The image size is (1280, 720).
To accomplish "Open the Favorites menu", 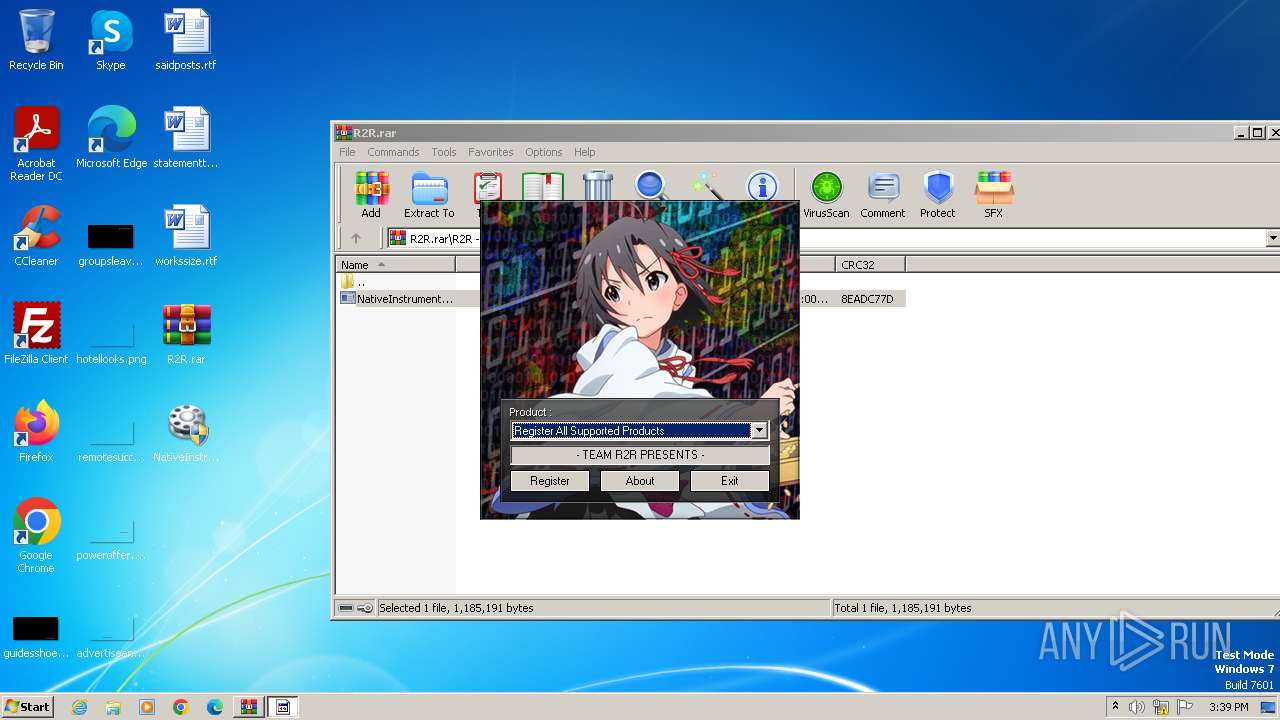I will (491, 152).
